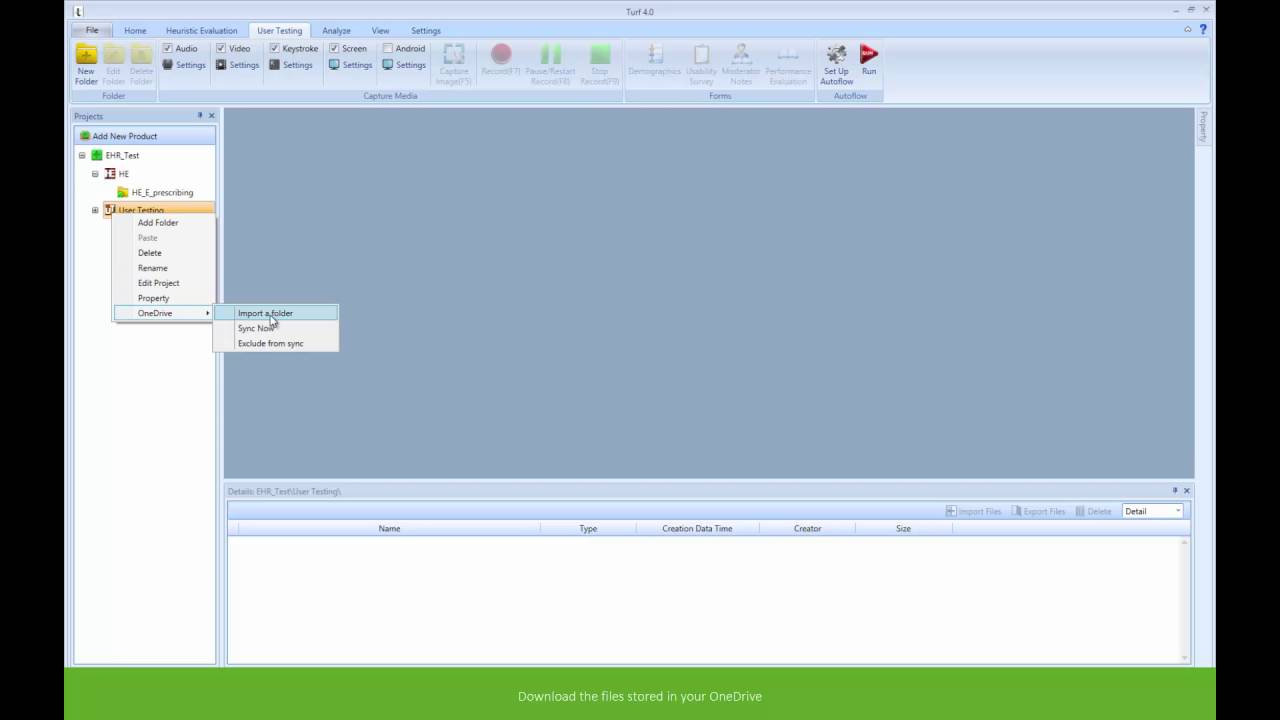Image resolution: width=1280 pixels, height=720 pixels.
Task: Click the Add New Product button
Action: pos(144,136)
